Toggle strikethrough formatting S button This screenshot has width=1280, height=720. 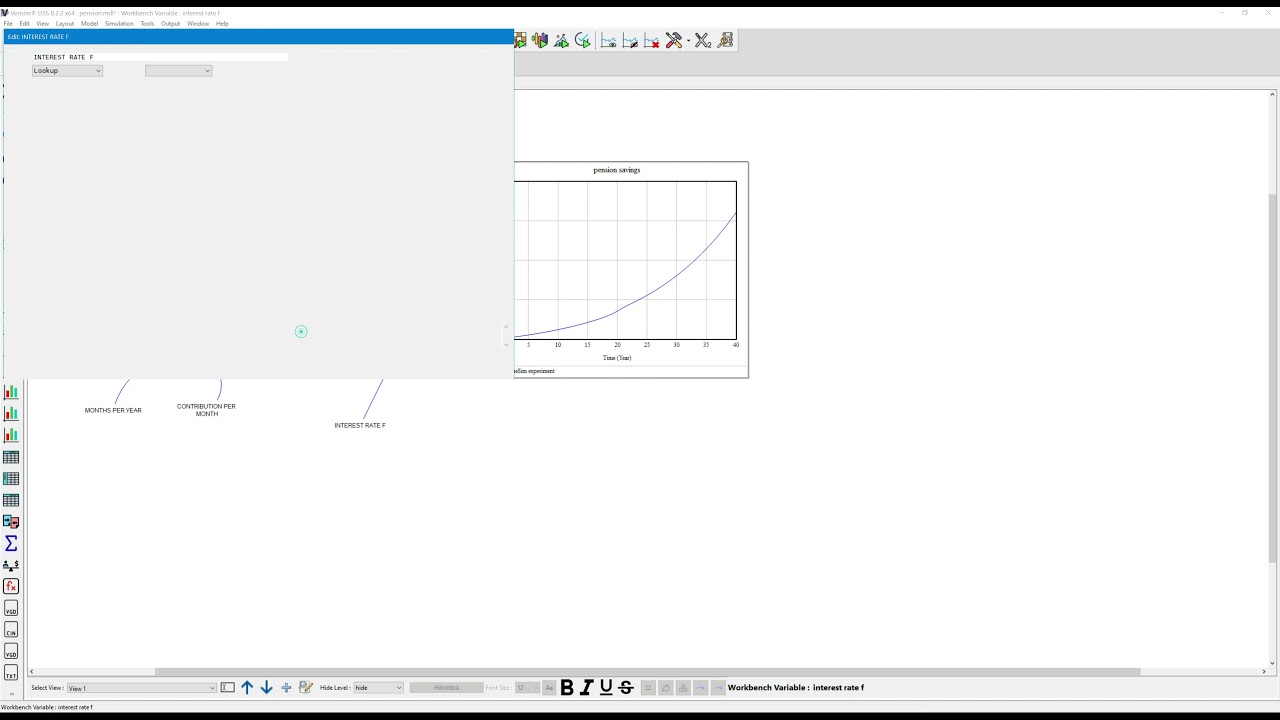pyautogui.click(x=626, y=688)
